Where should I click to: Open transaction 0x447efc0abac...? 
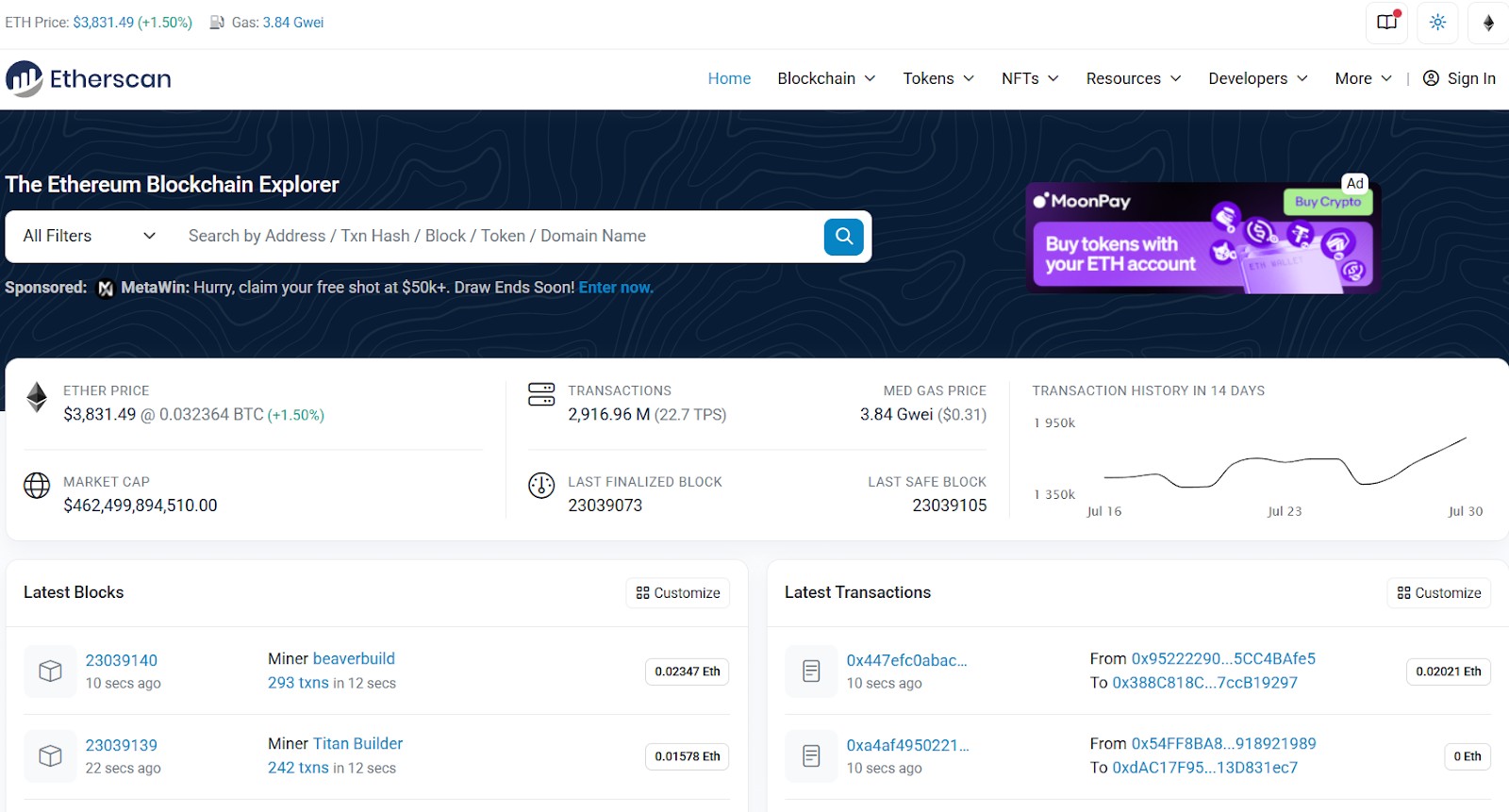[907, 660]
